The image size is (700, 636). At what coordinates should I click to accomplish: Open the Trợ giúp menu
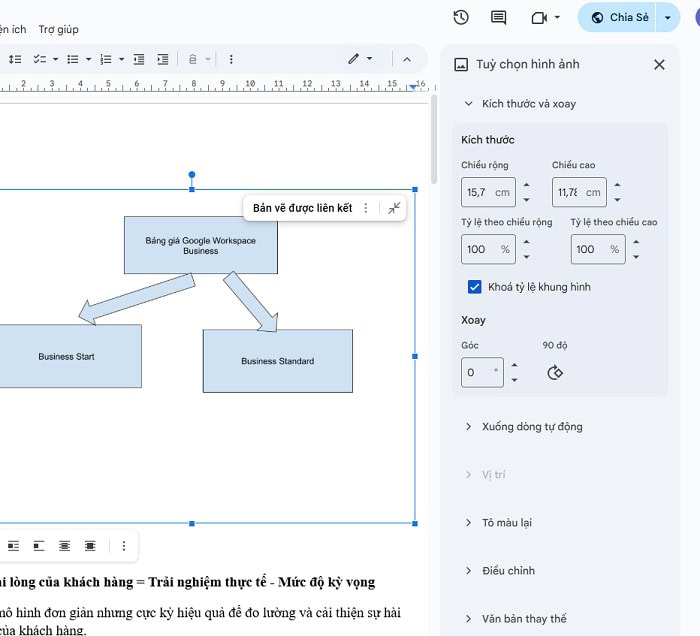[x=58, y=29]
